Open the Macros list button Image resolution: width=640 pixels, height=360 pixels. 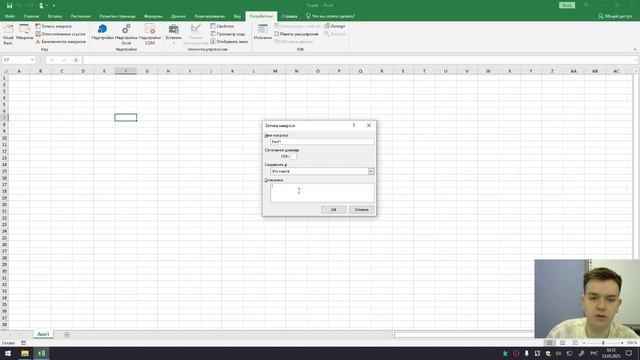point(24,33)
